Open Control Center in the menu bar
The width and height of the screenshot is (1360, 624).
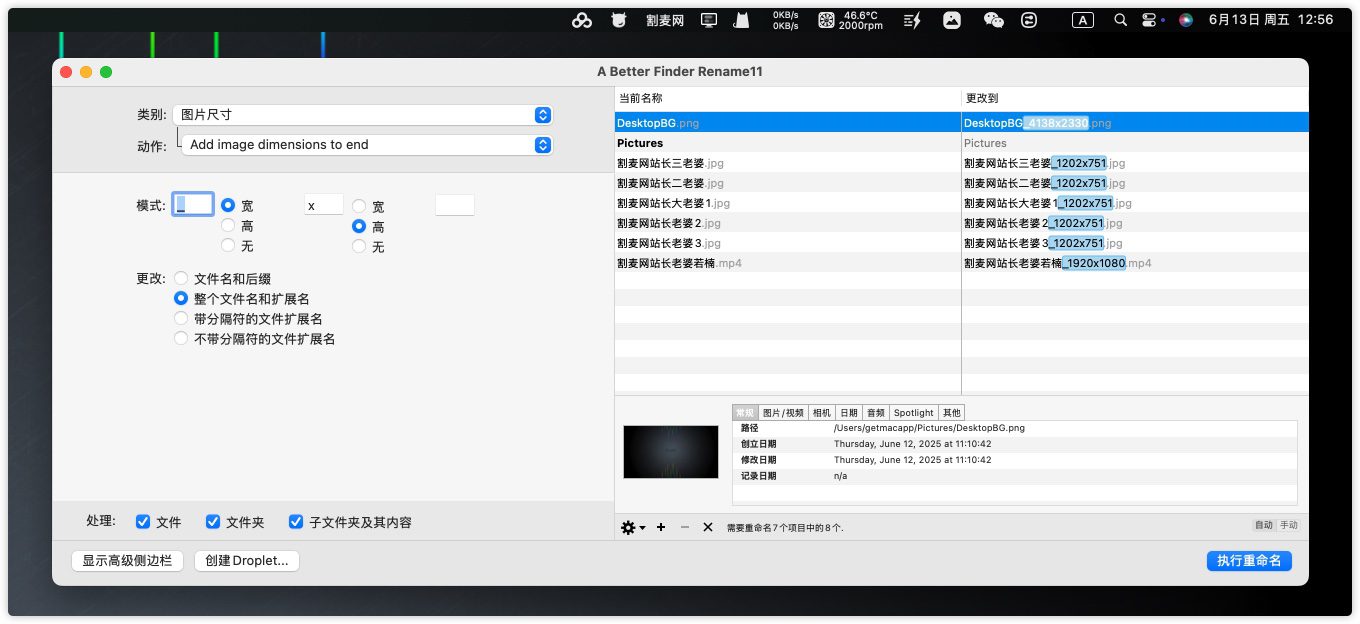click(x=1150, y=20)
